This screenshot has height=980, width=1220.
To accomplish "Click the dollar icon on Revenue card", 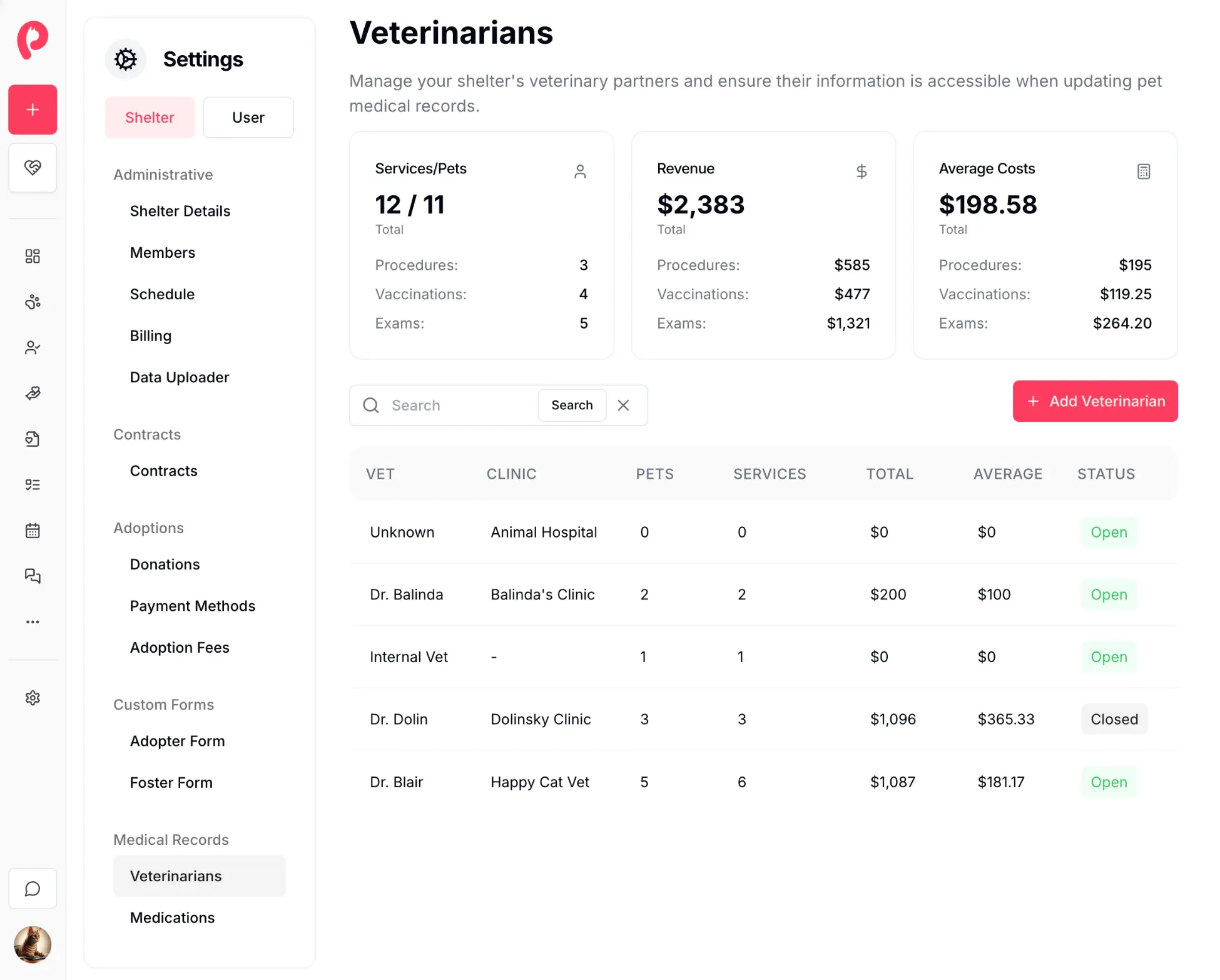I will point(862,171).
